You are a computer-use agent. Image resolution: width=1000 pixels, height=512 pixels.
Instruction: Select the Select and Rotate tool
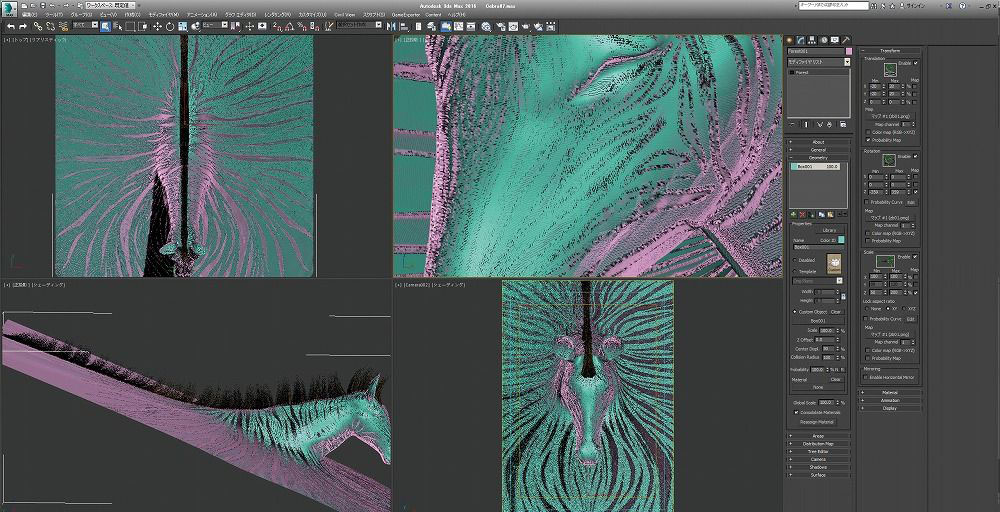169,26
